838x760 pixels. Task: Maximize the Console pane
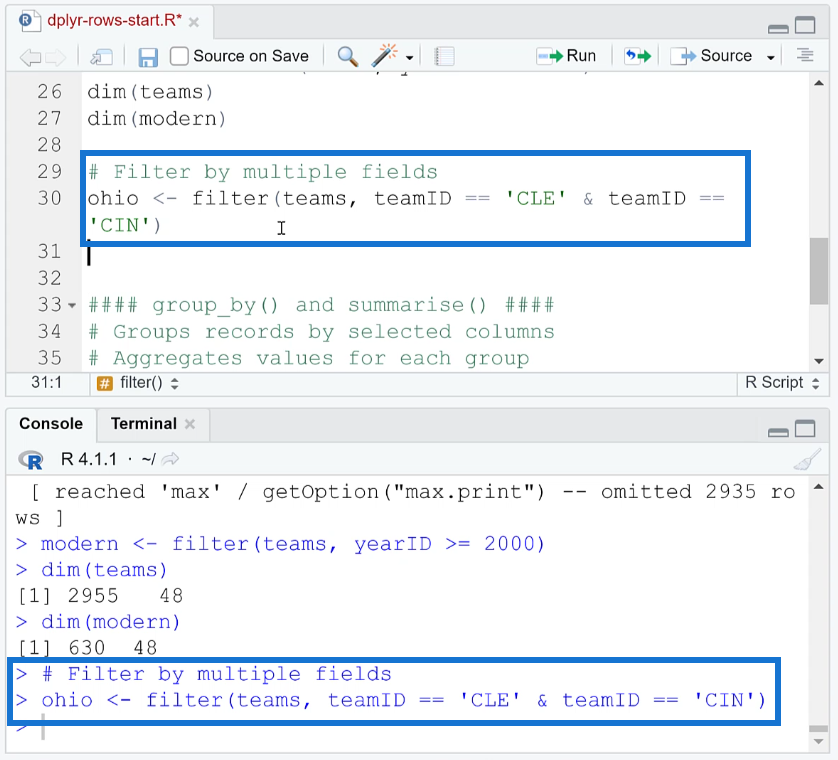click(x=805, y=429)
